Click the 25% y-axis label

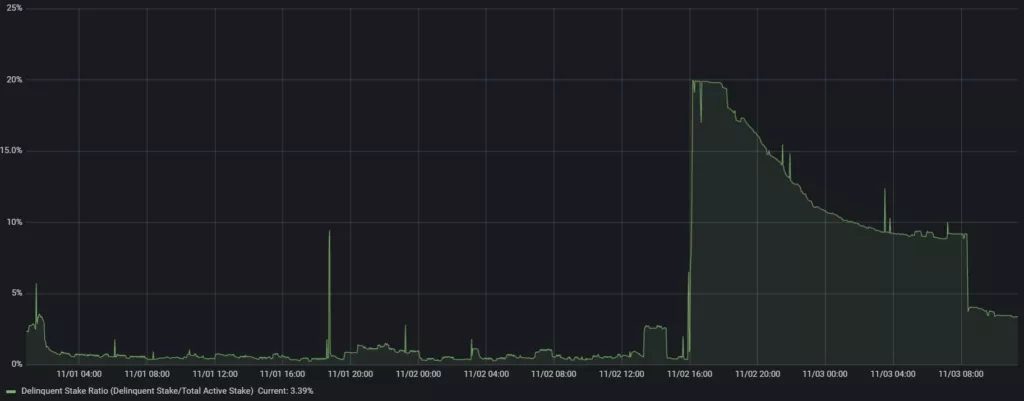15,8
